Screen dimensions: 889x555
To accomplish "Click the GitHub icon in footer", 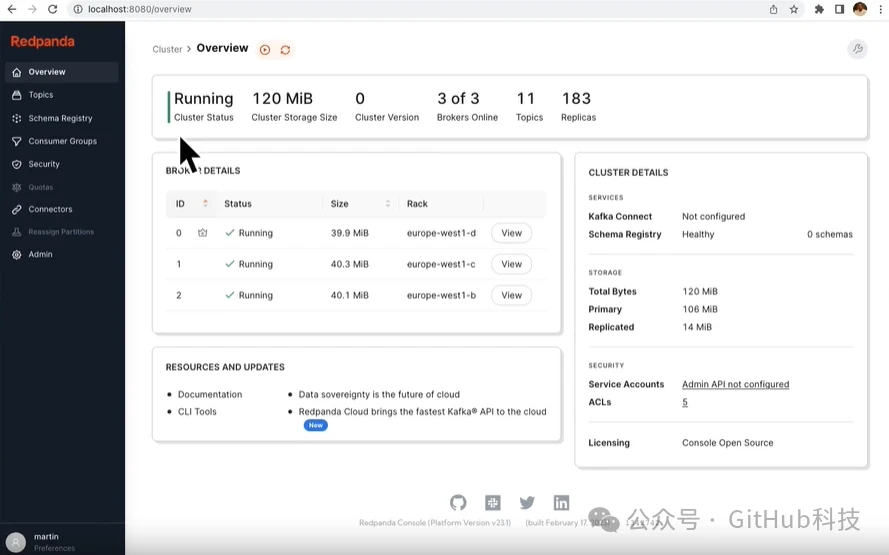I will [x=458, y=503].
